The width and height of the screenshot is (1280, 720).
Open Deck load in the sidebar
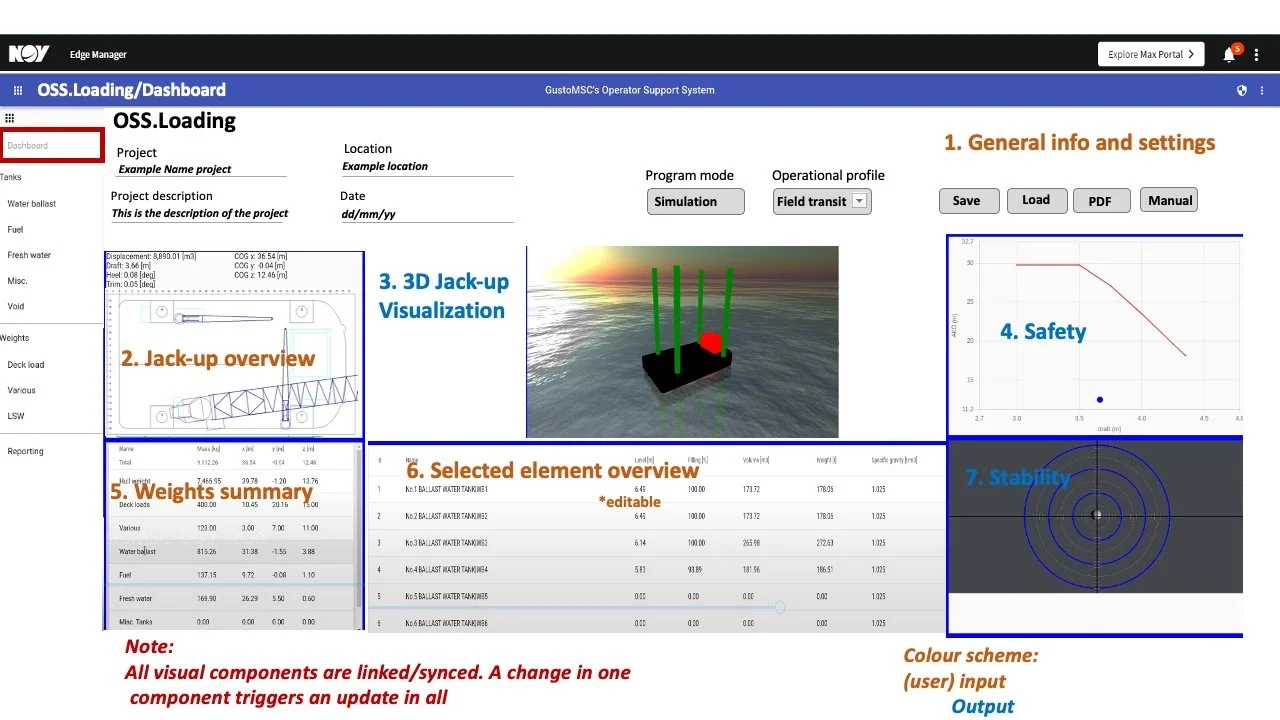point(26,365)
